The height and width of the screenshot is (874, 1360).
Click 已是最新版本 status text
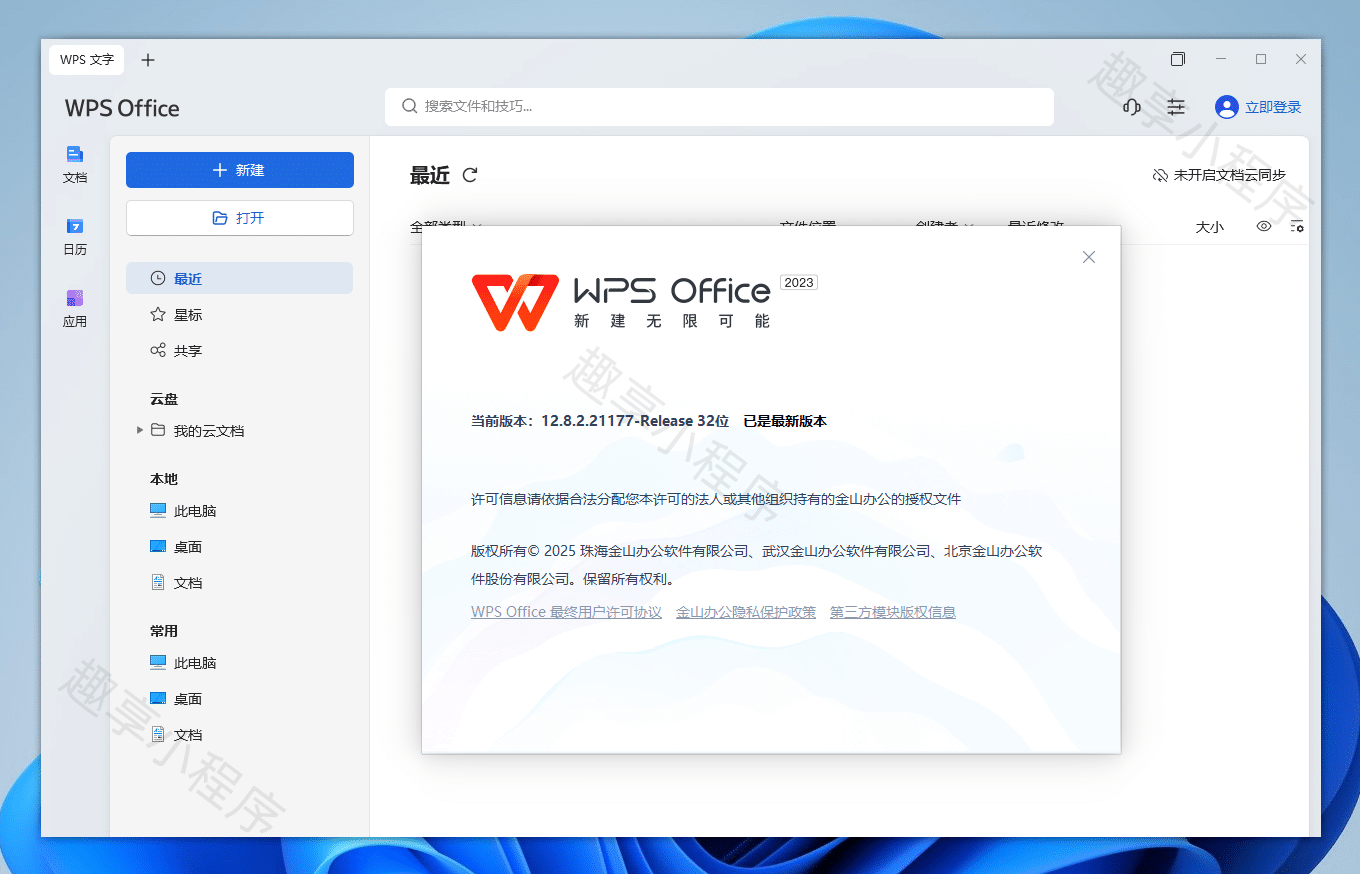(x=785, y=421)
